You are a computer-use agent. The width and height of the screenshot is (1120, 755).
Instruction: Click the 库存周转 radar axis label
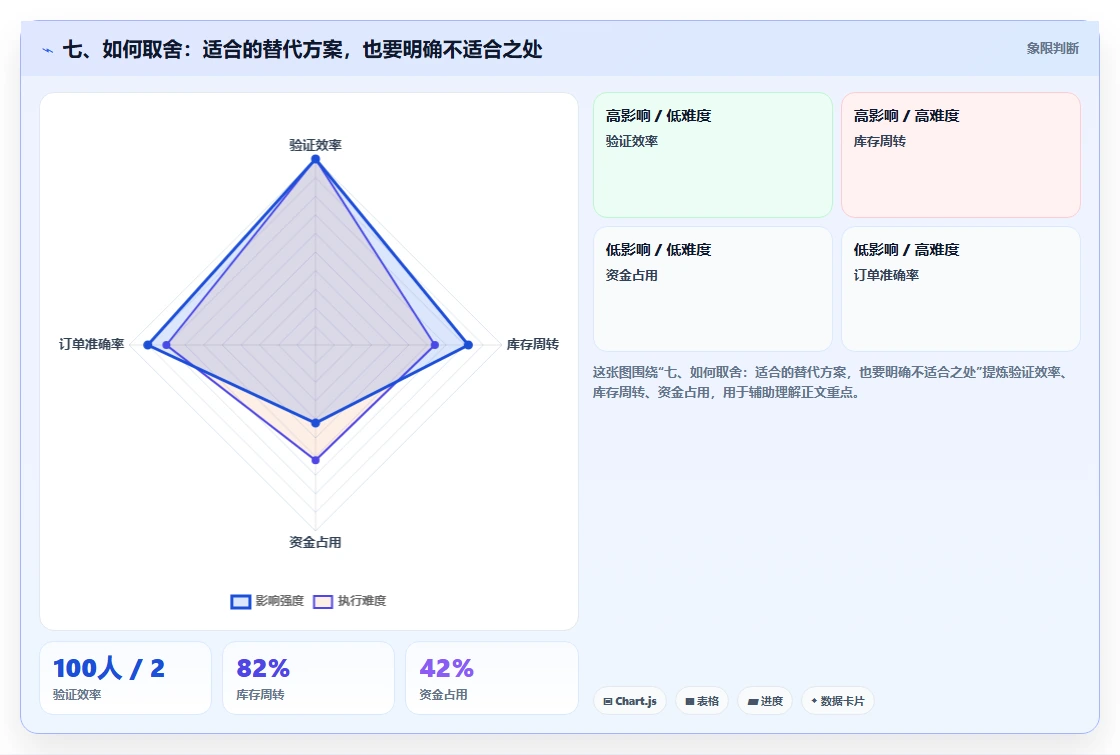click(533, 344)
